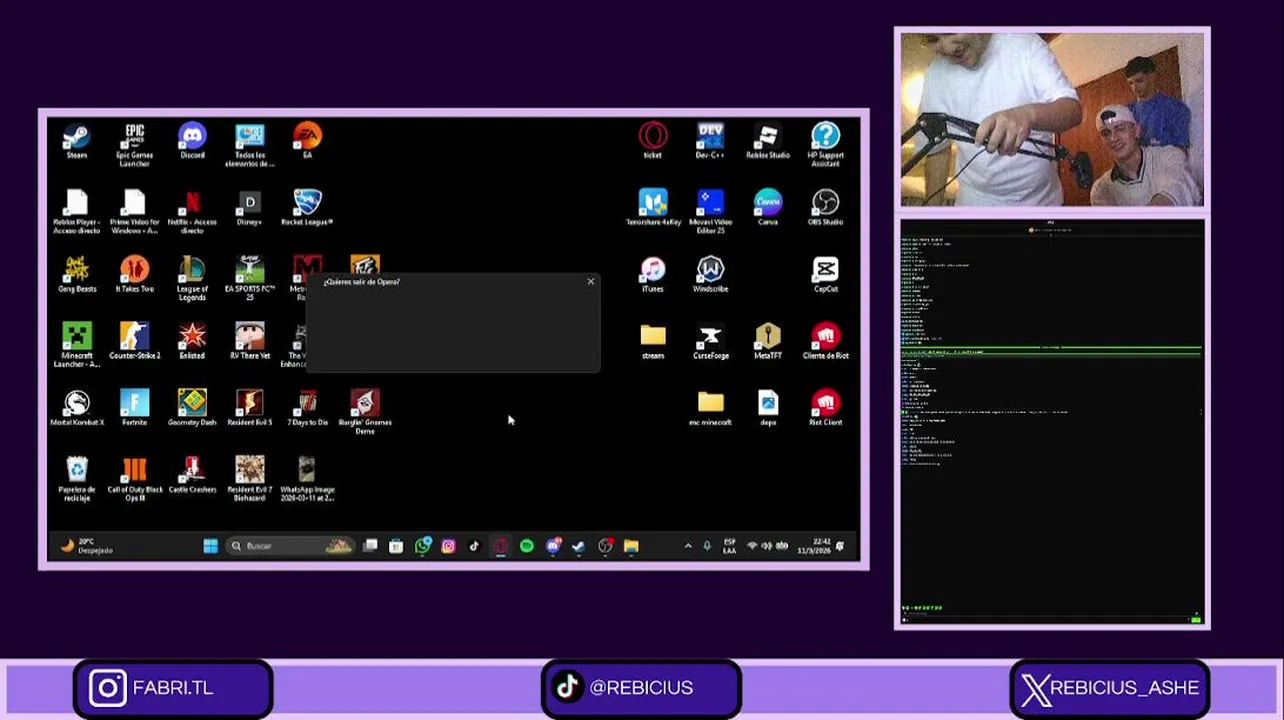
Task: Select the Enlisted game icon
Action: coord(192,342)
